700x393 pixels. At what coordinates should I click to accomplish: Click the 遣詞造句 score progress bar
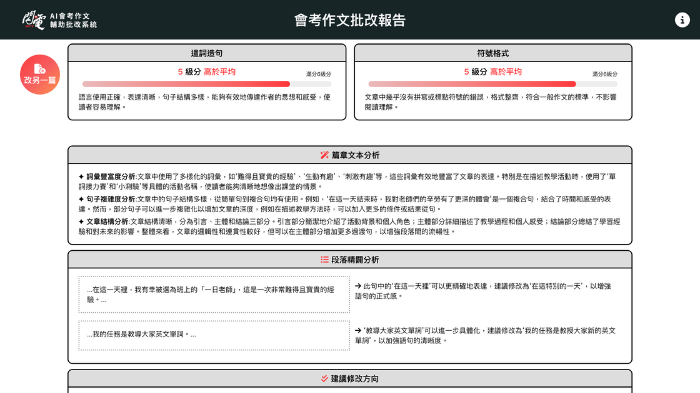point(207,84)
